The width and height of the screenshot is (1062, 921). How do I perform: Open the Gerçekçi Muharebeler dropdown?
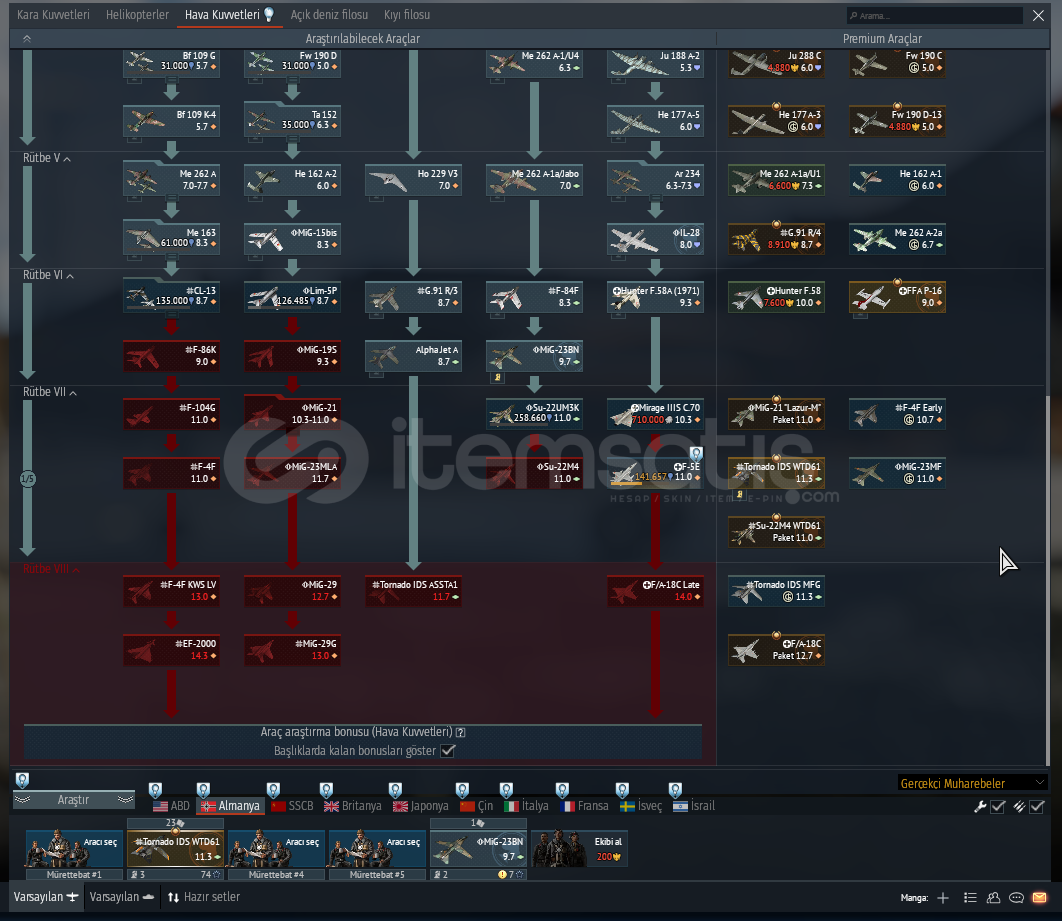972,784
